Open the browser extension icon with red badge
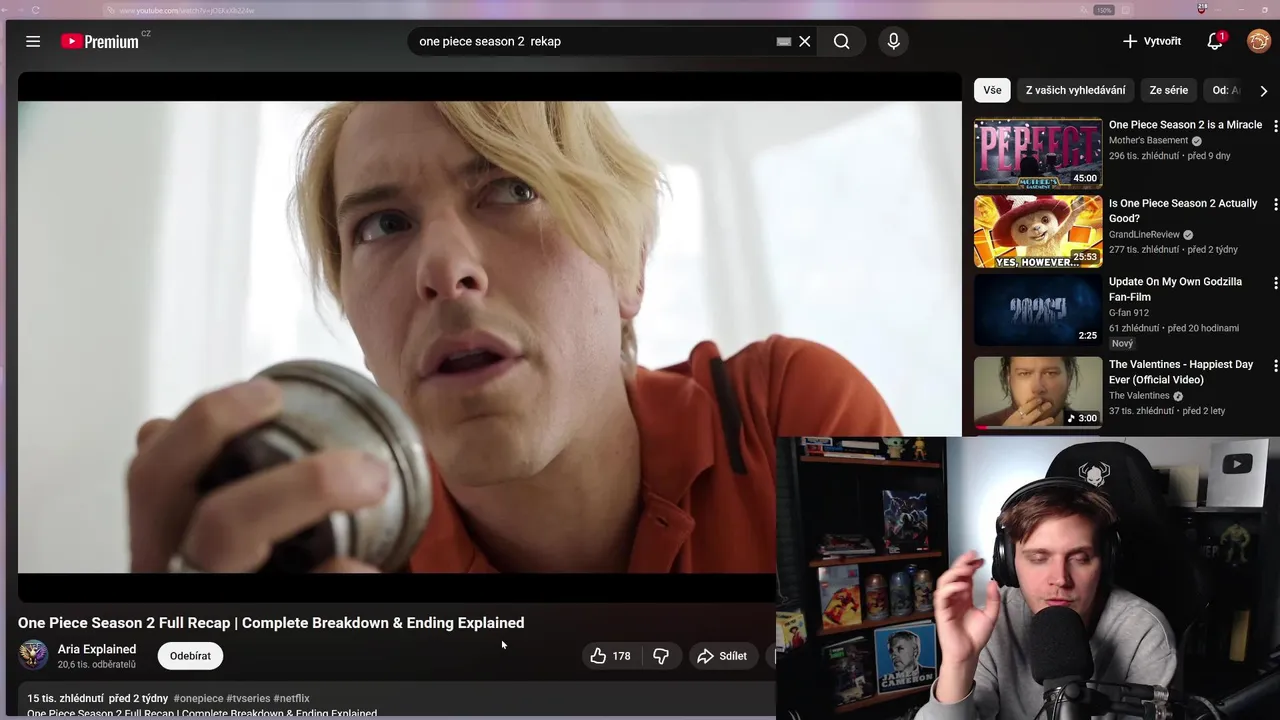The image size is (1280, 720). 1202,9
